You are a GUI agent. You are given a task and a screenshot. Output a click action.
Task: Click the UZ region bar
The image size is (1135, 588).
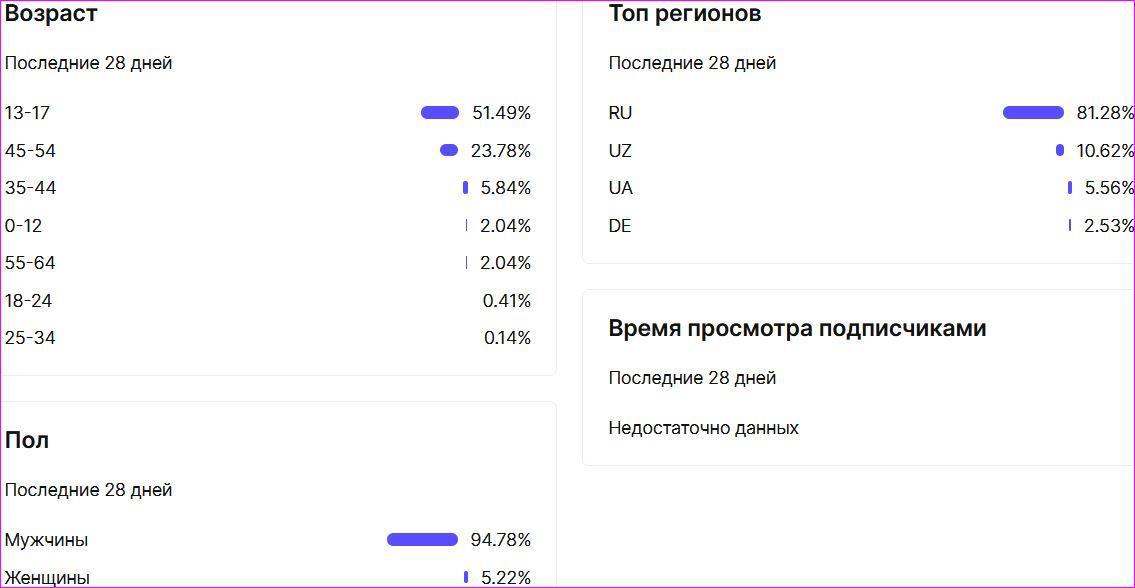pyautogui.click(x=1060, y=151)
